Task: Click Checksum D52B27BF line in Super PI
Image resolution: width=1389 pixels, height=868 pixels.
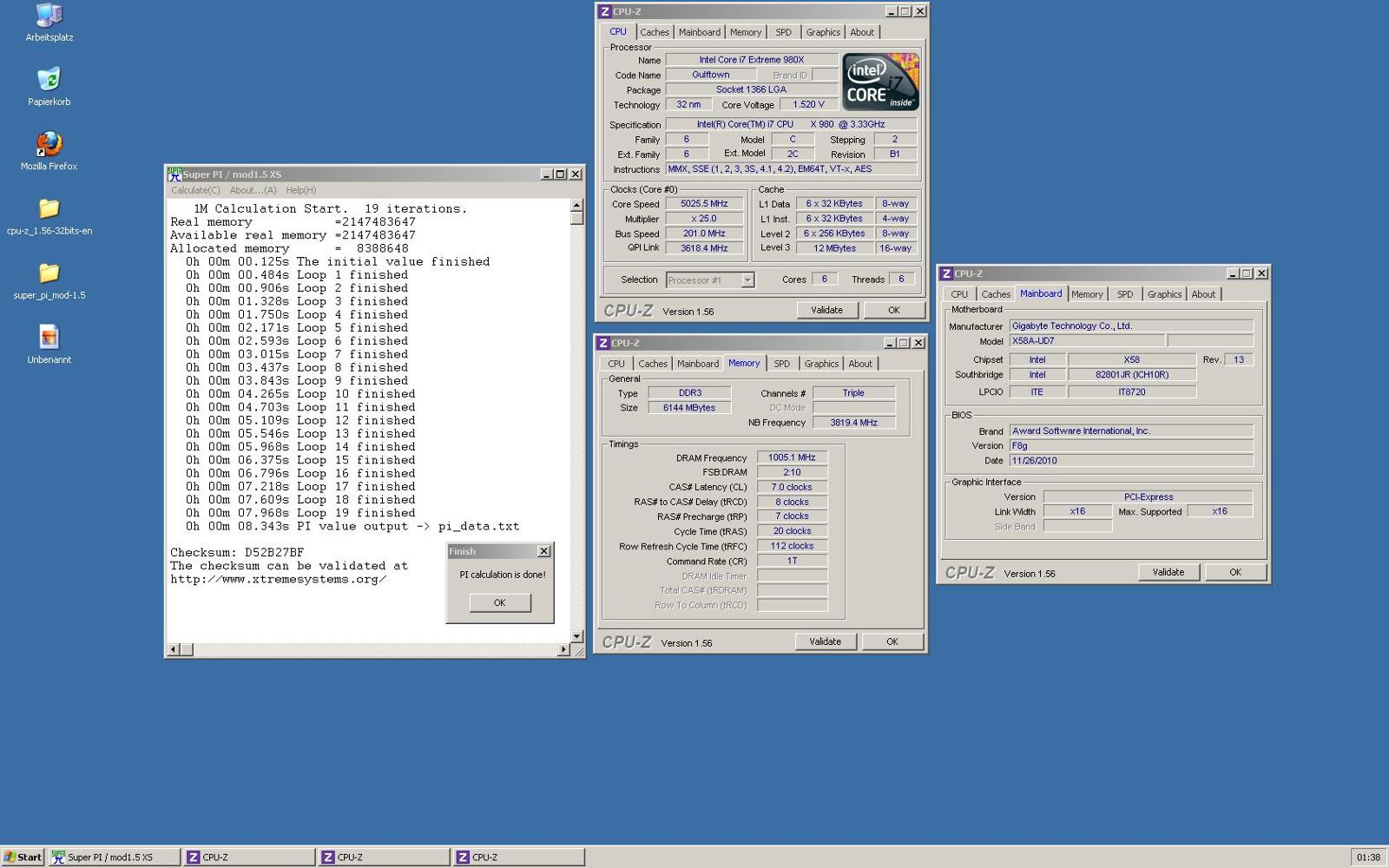Action: [x=237, y=553]
